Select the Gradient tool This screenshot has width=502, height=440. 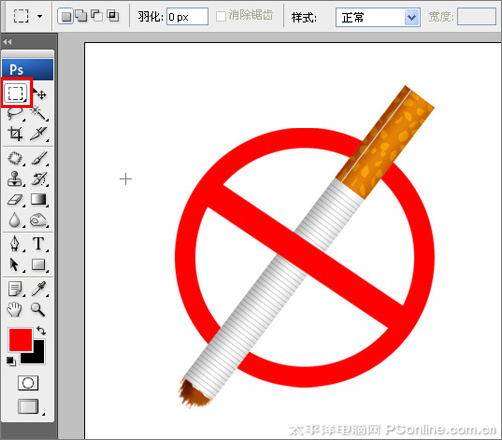pyautogui.click(x=39, y=200)
